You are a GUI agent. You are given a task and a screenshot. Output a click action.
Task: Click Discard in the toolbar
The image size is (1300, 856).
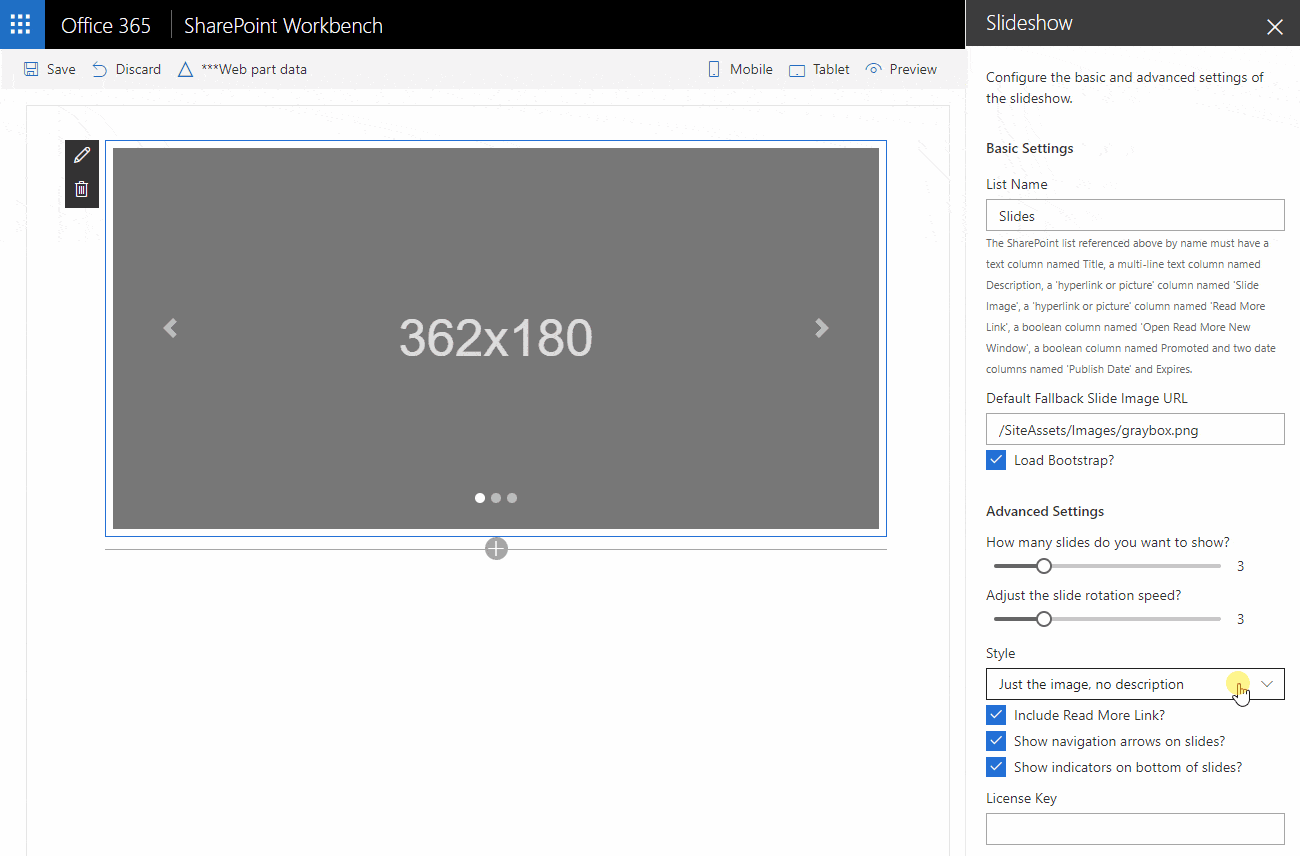pyautogui.click(x=127, y=70)
